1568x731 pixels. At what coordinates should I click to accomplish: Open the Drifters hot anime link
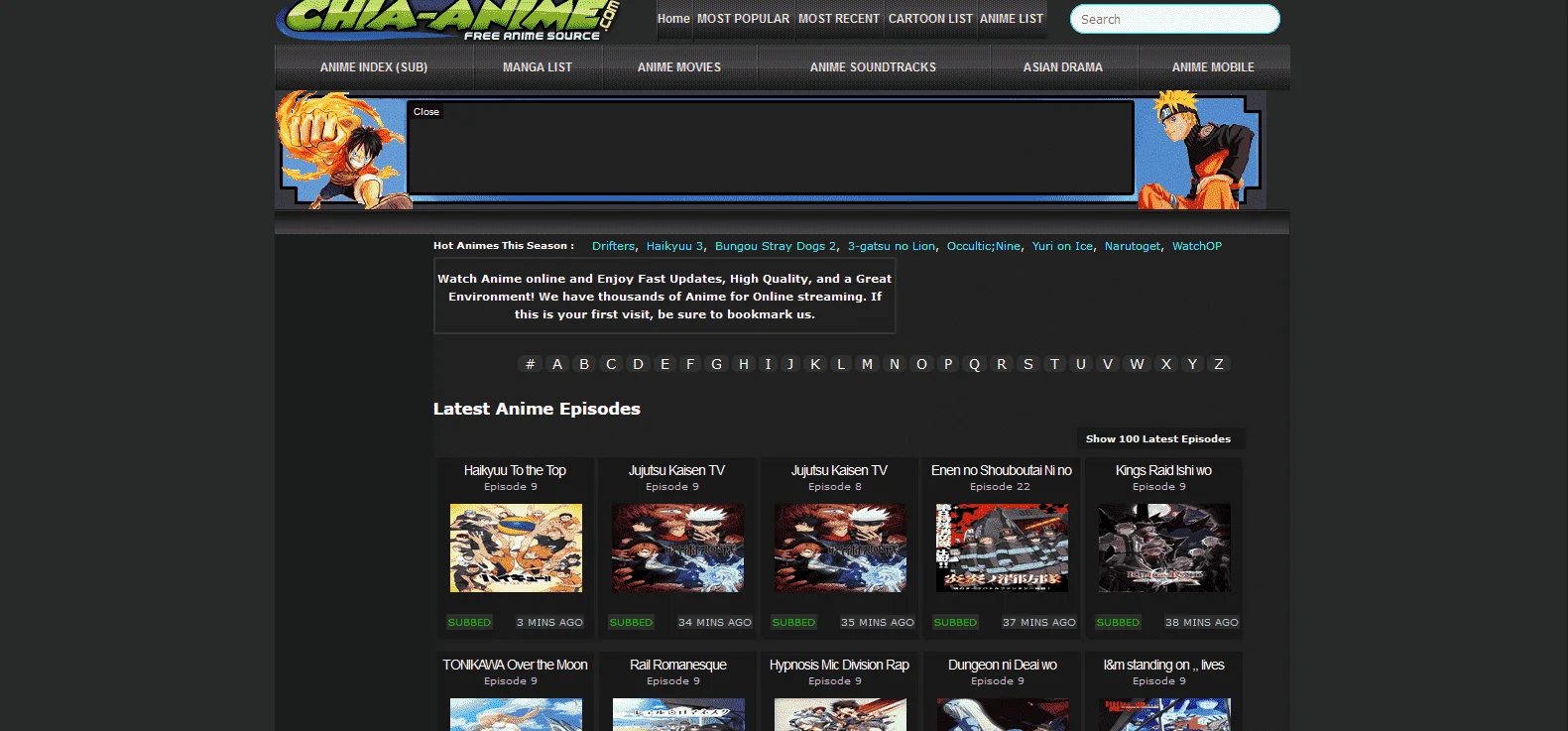(613, 246)
